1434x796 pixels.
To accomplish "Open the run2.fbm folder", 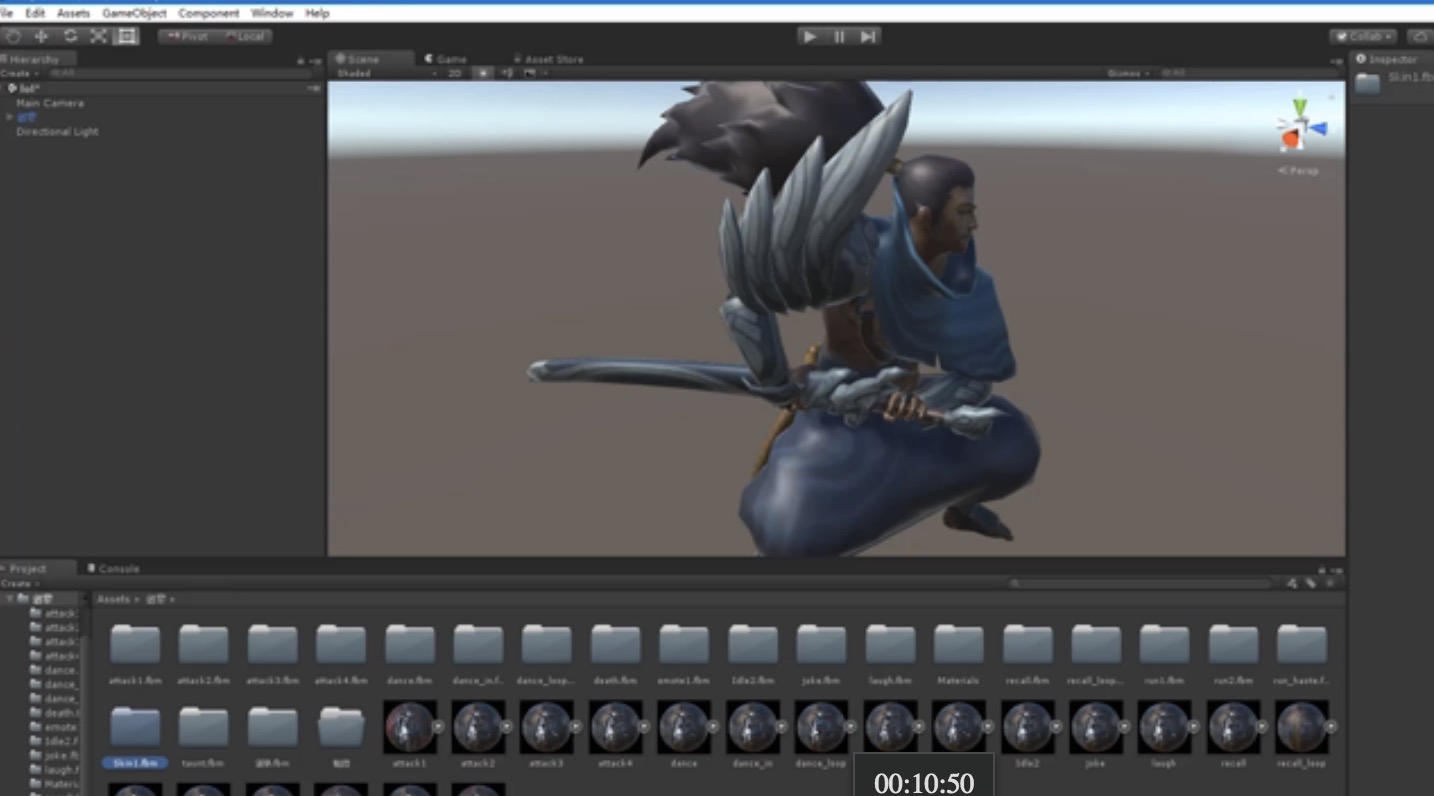I will tap(1233, 644).
